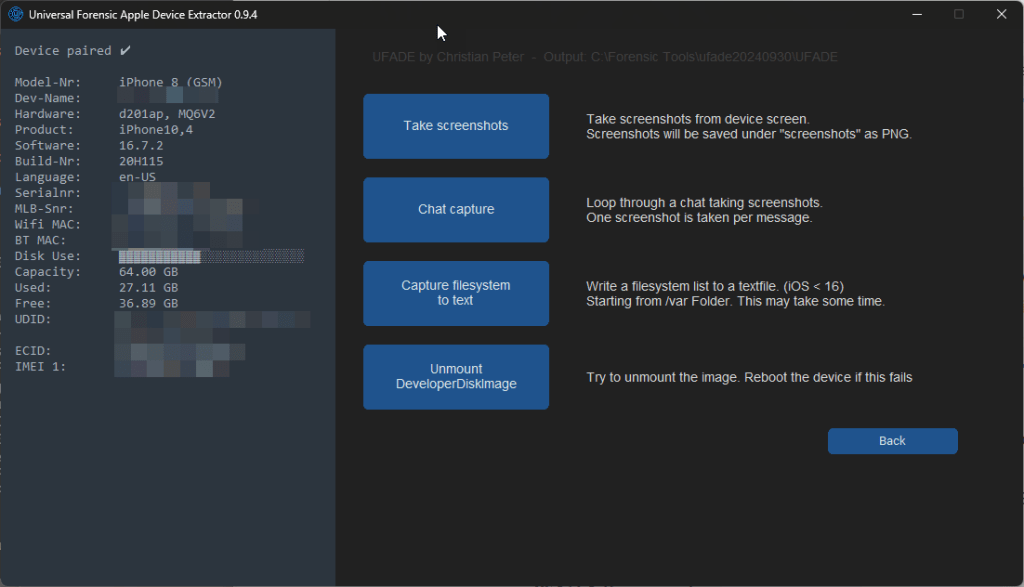Click the UFADE app icon in title bar
Image resolution: width=1024 pixels, height=587 pixels.
(15, 14)
